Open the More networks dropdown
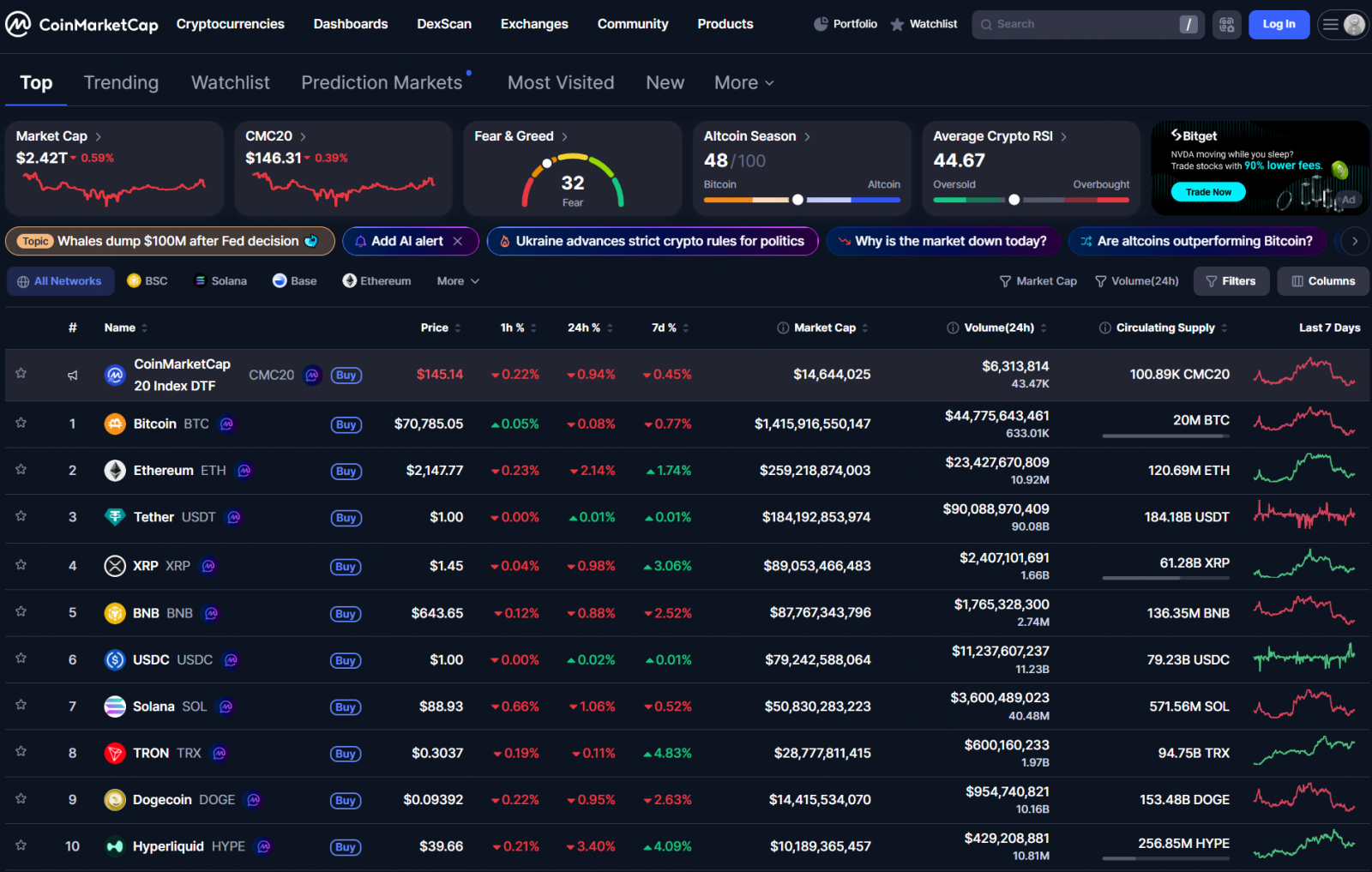Viewport: 1372px width, 872px height. tap(458, 281)
